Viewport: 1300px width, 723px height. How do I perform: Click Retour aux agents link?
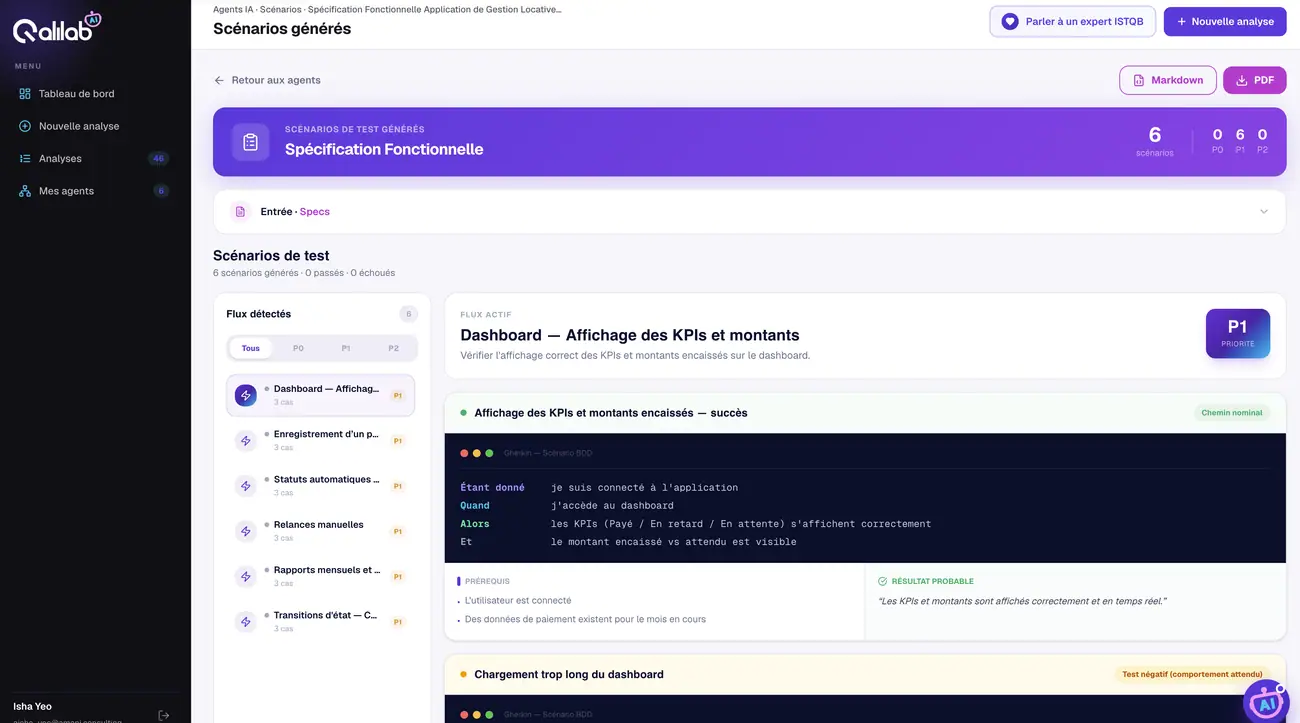(267, 80)
